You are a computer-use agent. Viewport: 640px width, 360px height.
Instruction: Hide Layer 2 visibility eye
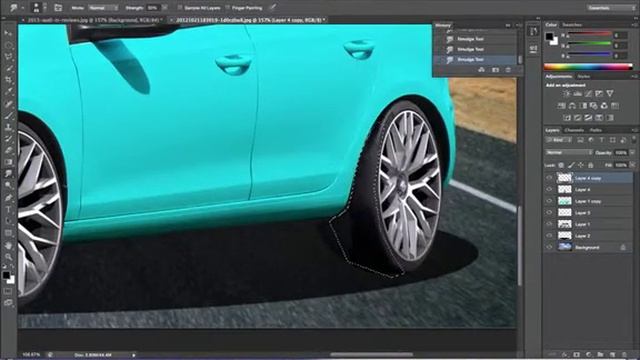click(x=549, y=236)
